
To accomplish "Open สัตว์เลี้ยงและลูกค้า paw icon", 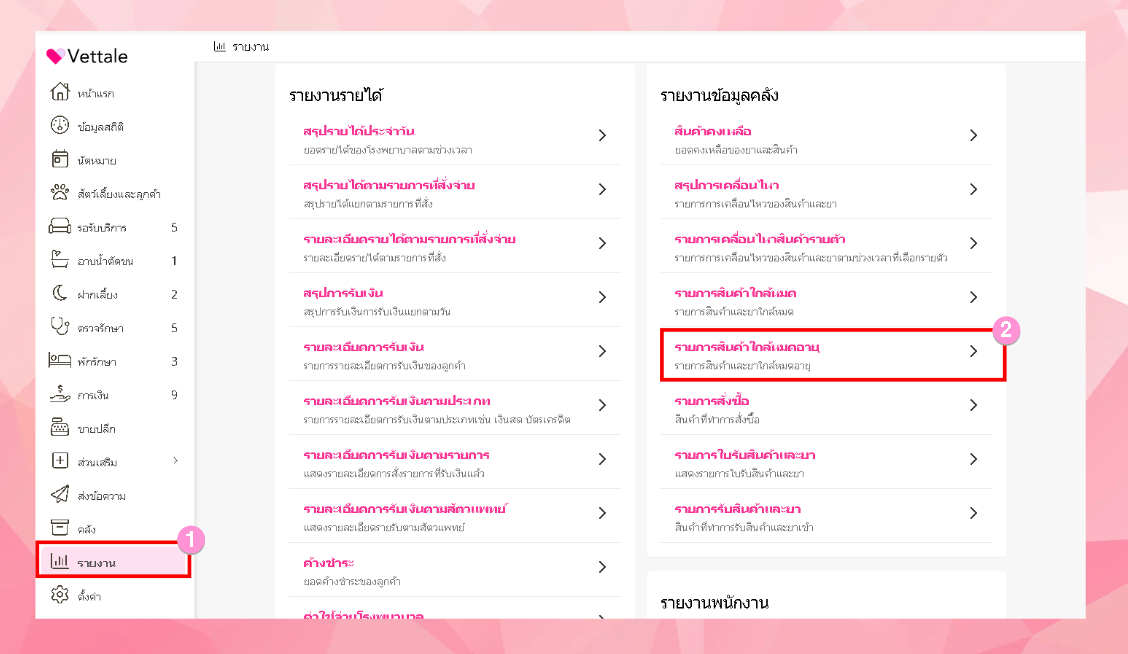I will [59, 194].
